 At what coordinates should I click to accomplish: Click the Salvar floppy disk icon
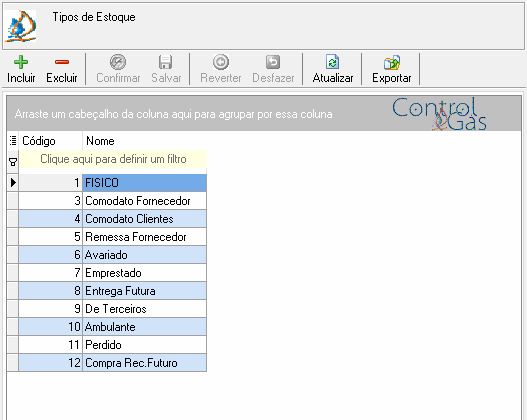[x=166, y=62]
